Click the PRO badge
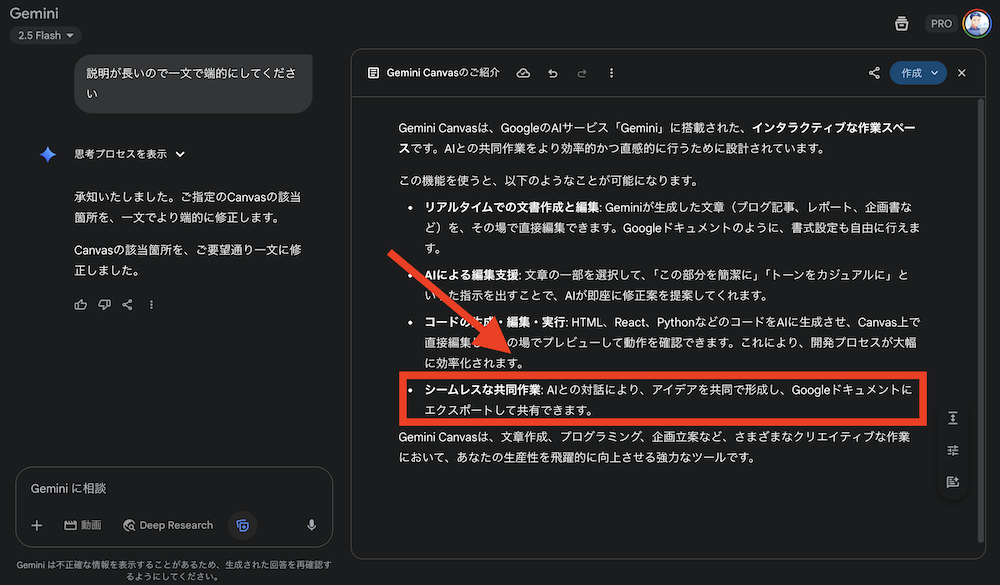1000x585 pixels. 941,24
